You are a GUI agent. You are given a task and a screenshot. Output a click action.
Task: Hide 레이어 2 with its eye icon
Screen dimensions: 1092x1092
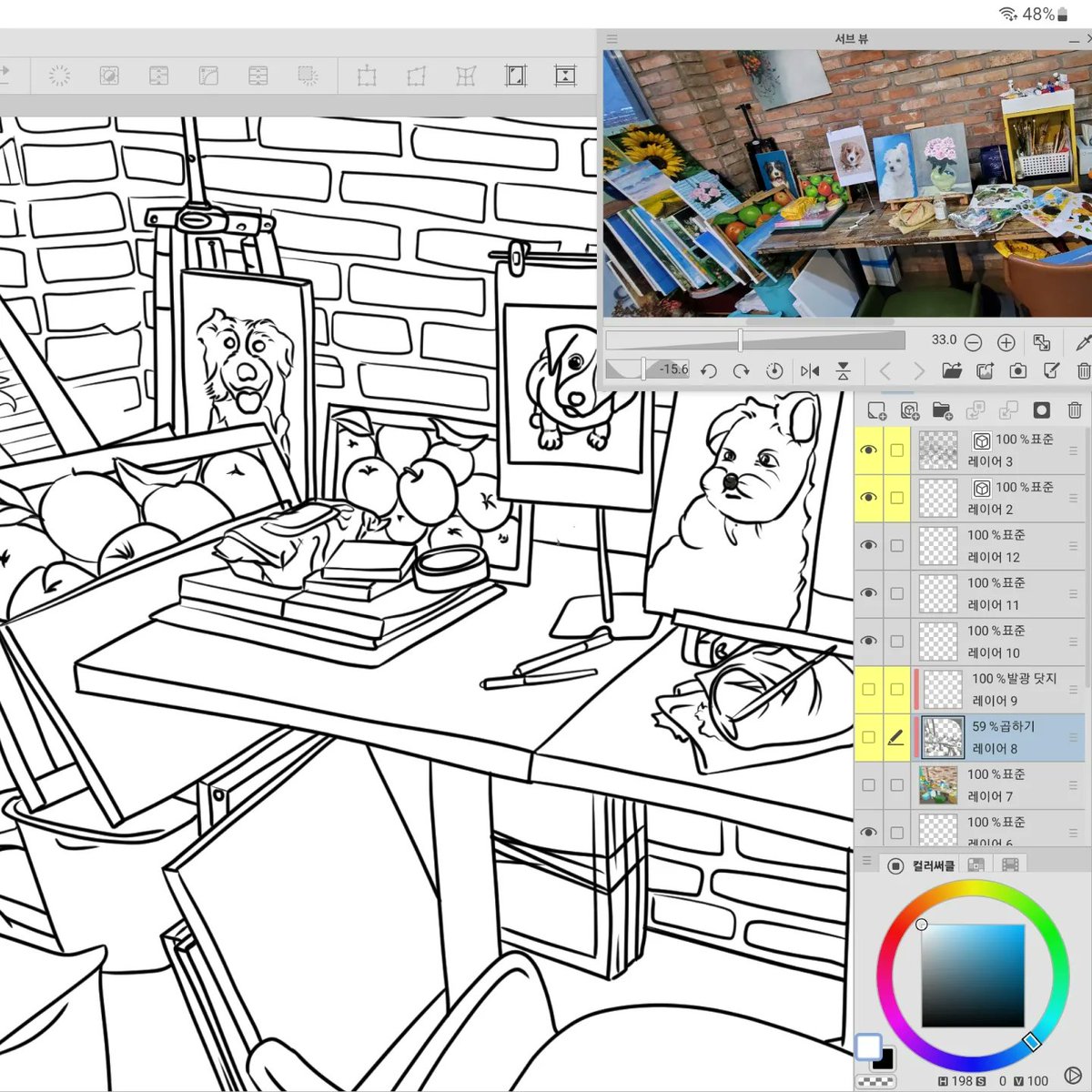pyautogui.click(x=868, y=498)
